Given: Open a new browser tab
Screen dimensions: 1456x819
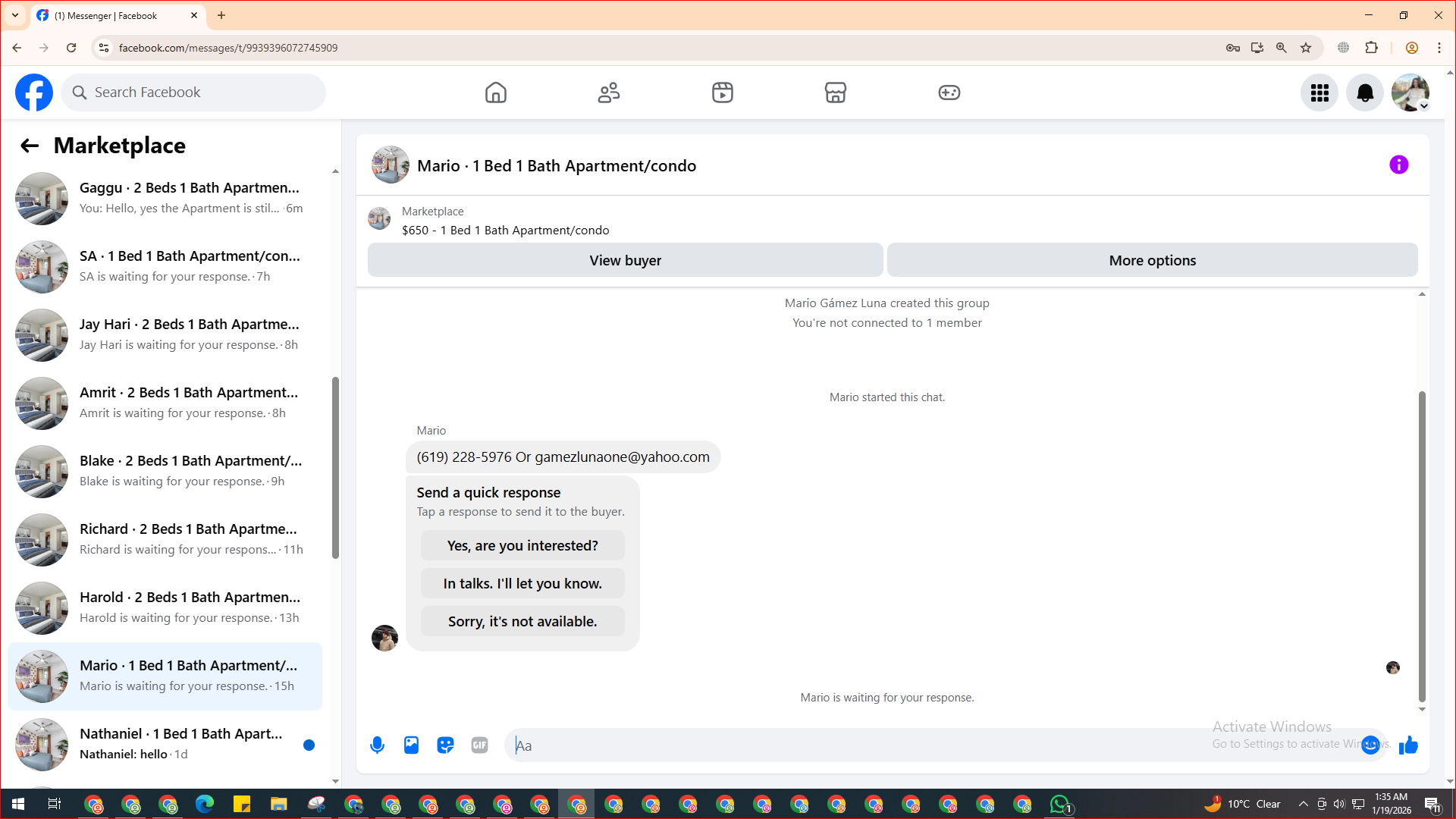Looking at the screenshot, I should coord(221,15).
